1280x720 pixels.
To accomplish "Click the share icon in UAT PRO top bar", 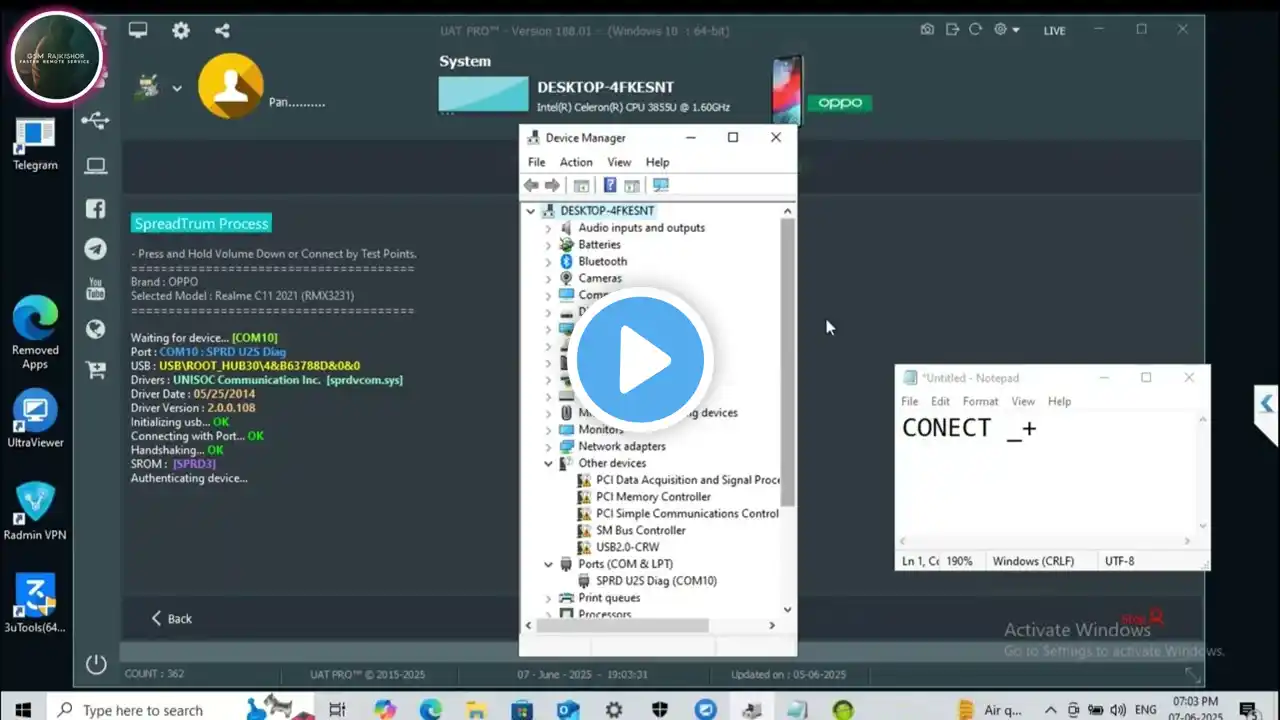I will click(222, 30).
